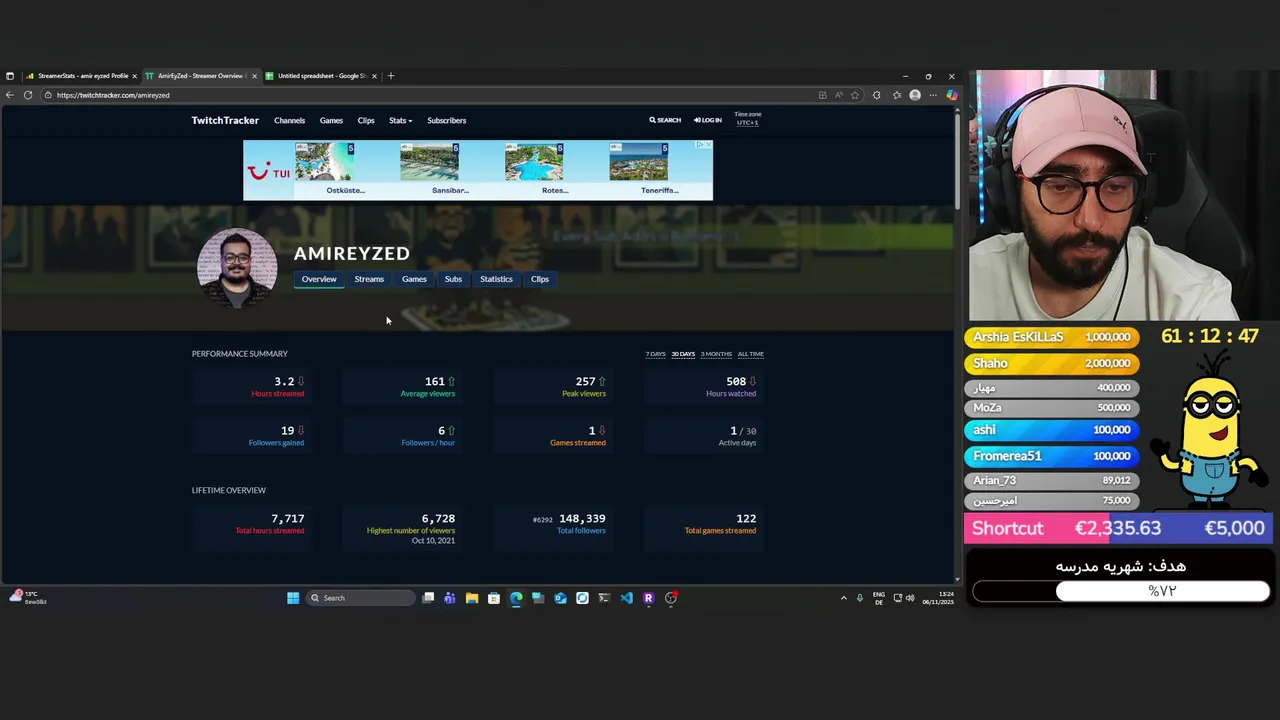Click the Hours watched 508 value

(736, 381)
